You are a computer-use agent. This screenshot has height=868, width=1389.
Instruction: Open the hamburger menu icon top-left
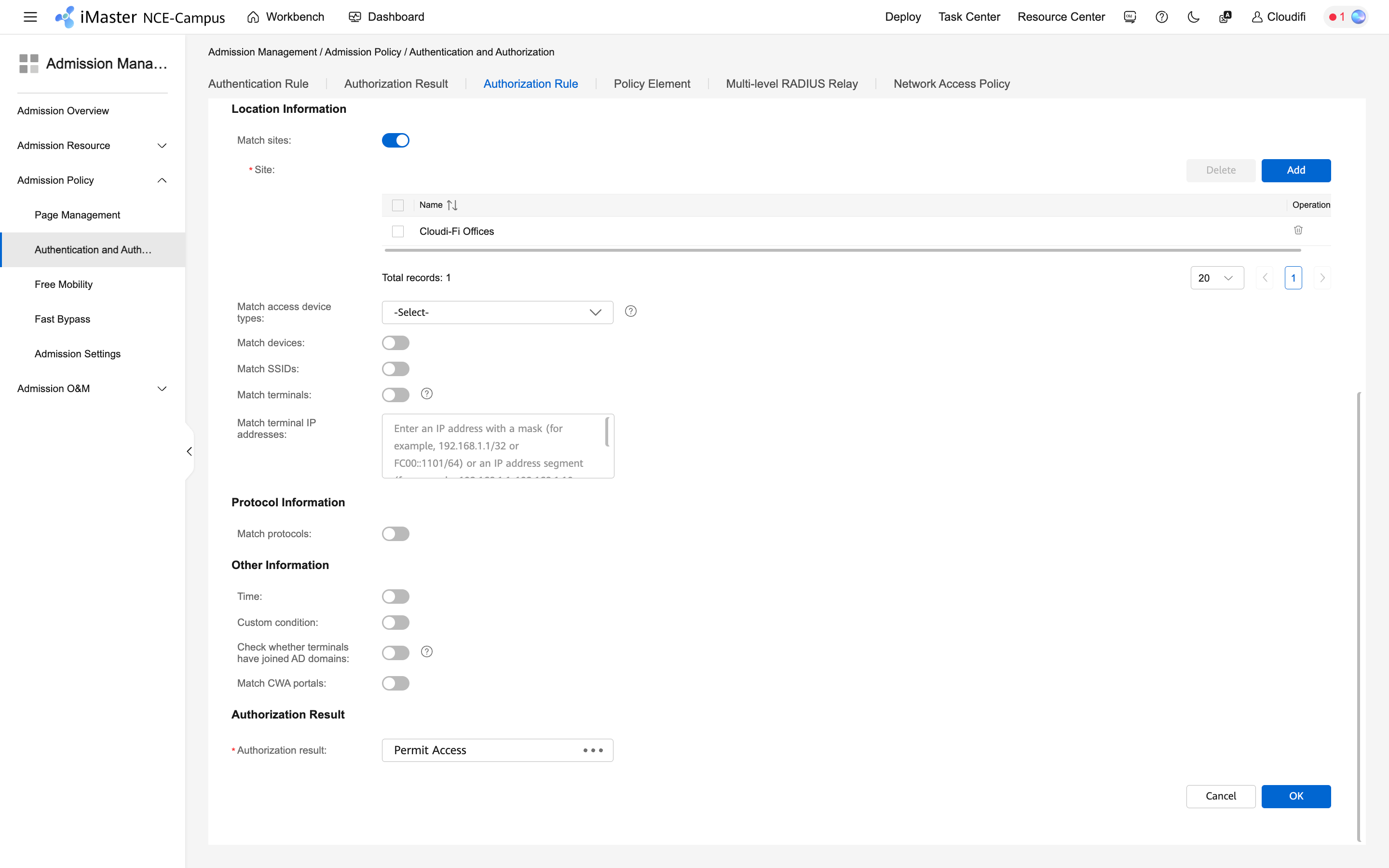click(x=30, y=17)
